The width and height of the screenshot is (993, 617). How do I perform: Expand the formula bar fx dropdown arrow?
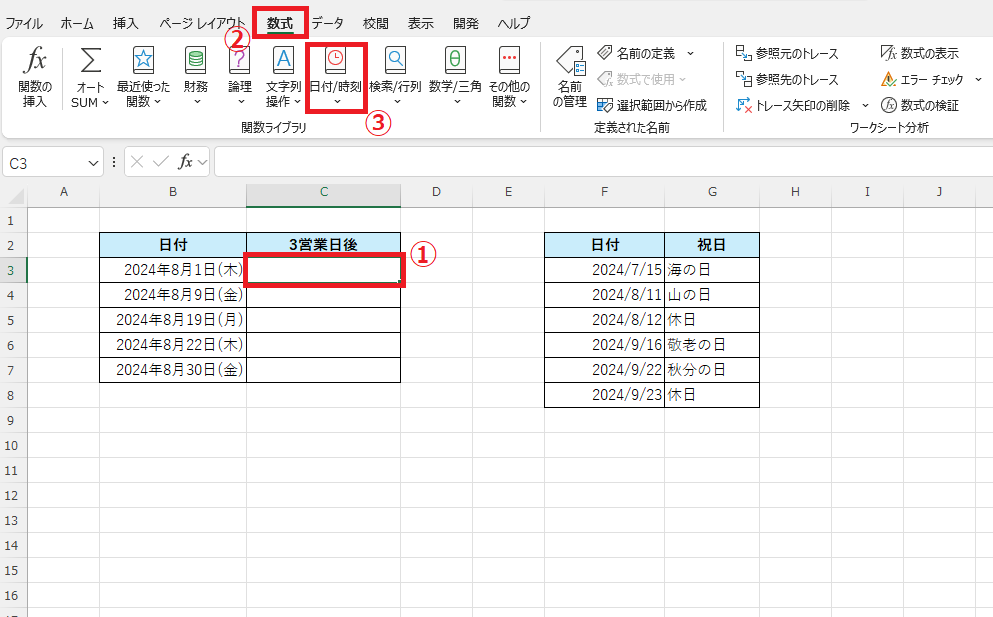point(202,163)
